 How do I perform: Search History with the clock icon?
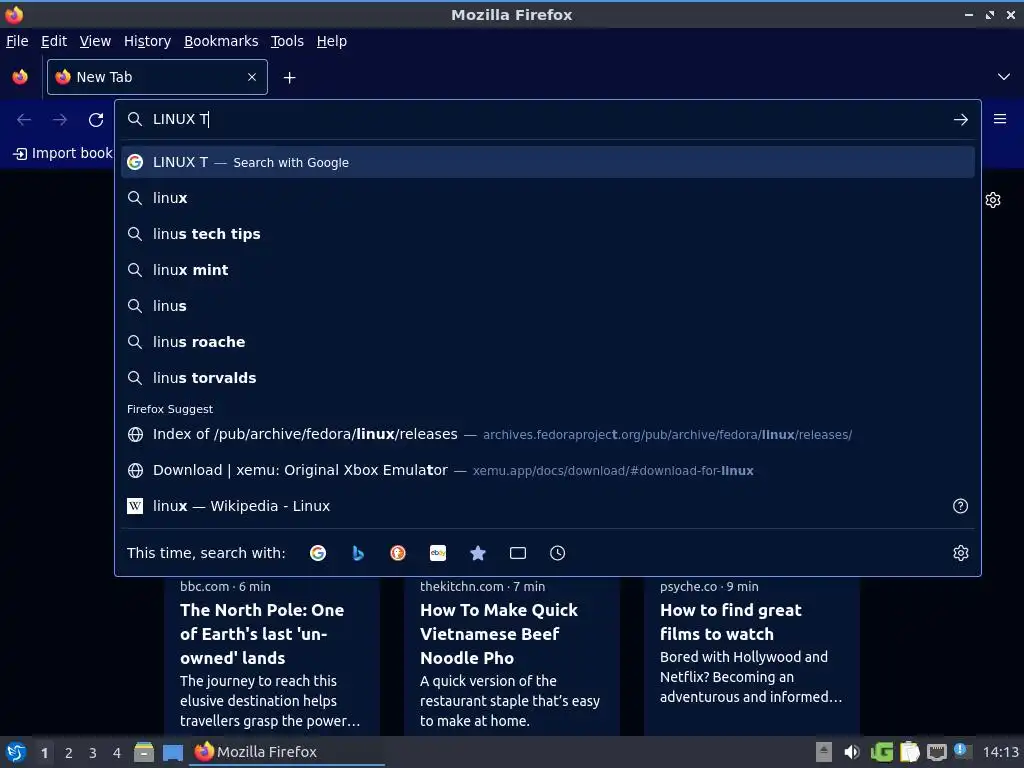[x=557, y=553]
